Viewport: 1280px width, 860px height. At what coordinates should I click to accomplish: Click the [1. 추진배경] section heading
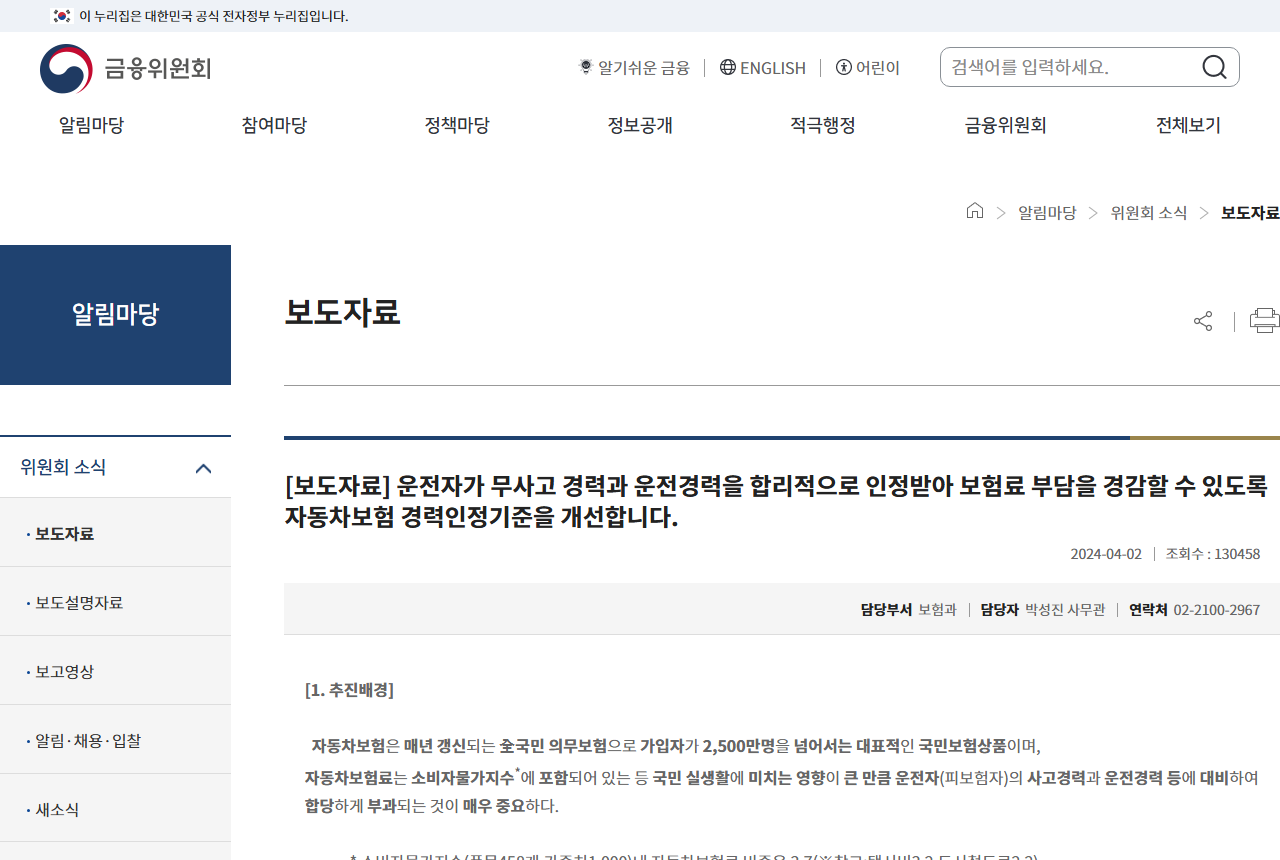pos(349,690)
